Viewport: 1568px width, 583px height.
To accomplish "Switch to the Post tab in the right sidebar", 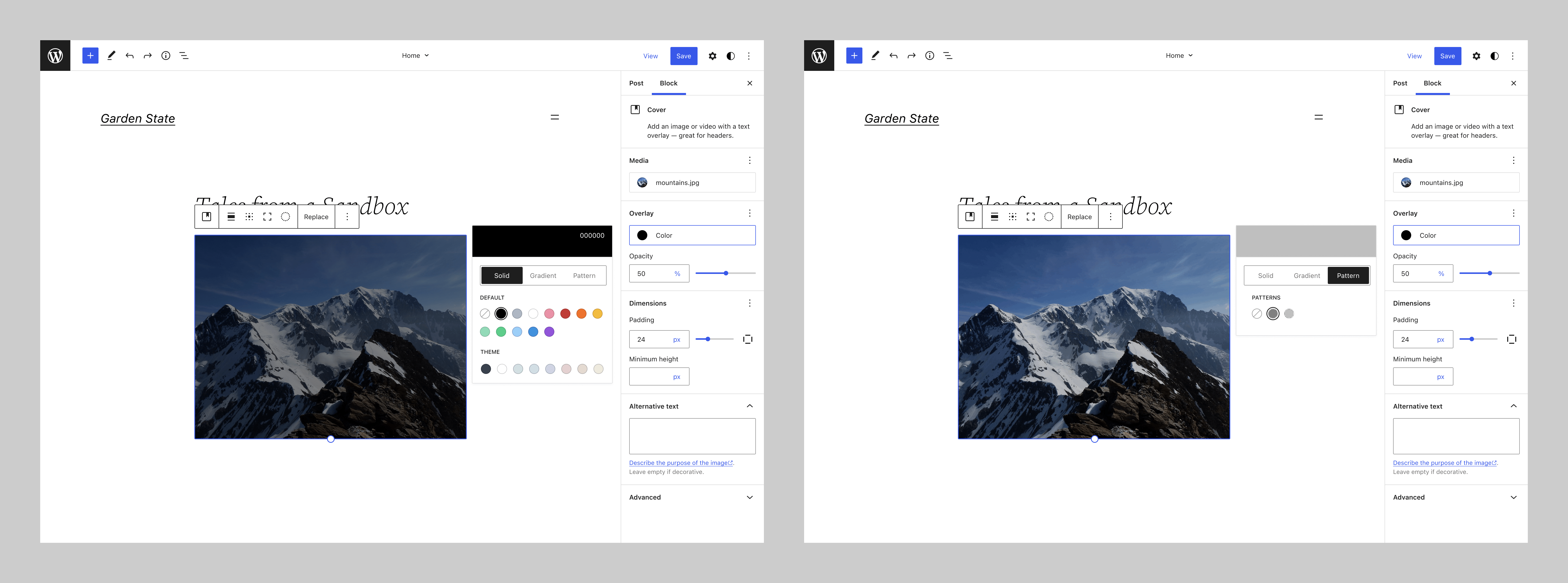I will [x=1399, y=83].
